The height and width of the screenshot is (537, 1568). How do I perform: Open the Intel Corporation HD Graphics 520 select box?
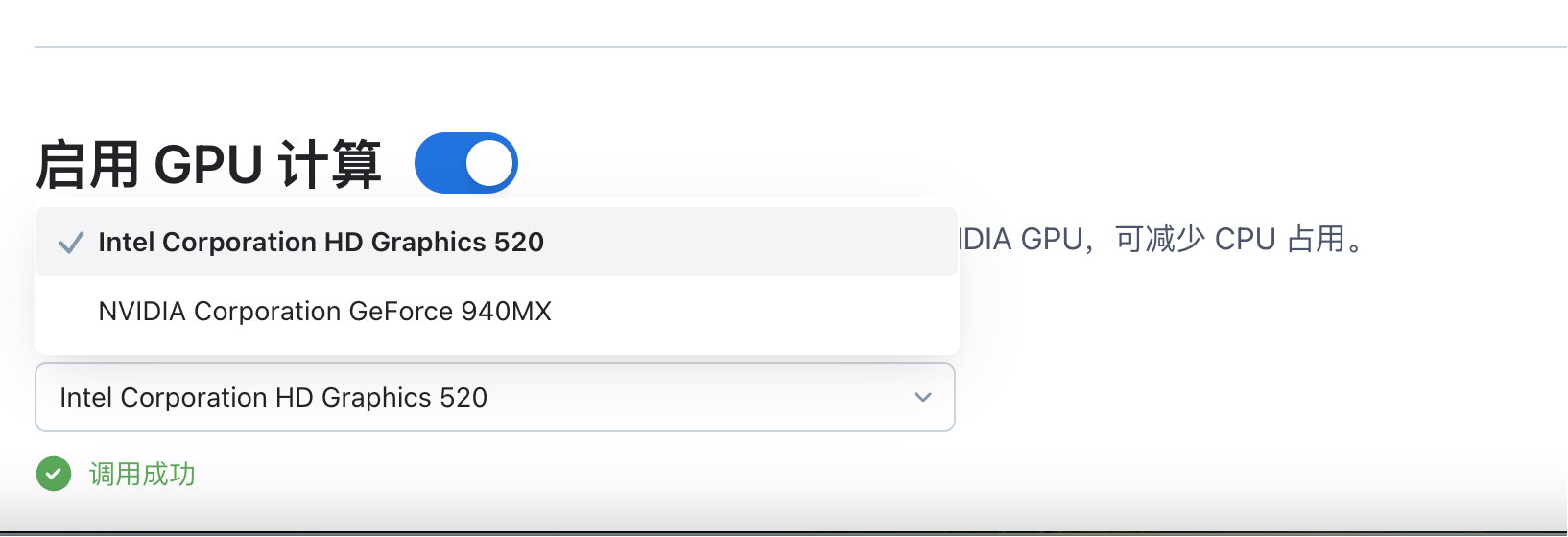(273, 397)
